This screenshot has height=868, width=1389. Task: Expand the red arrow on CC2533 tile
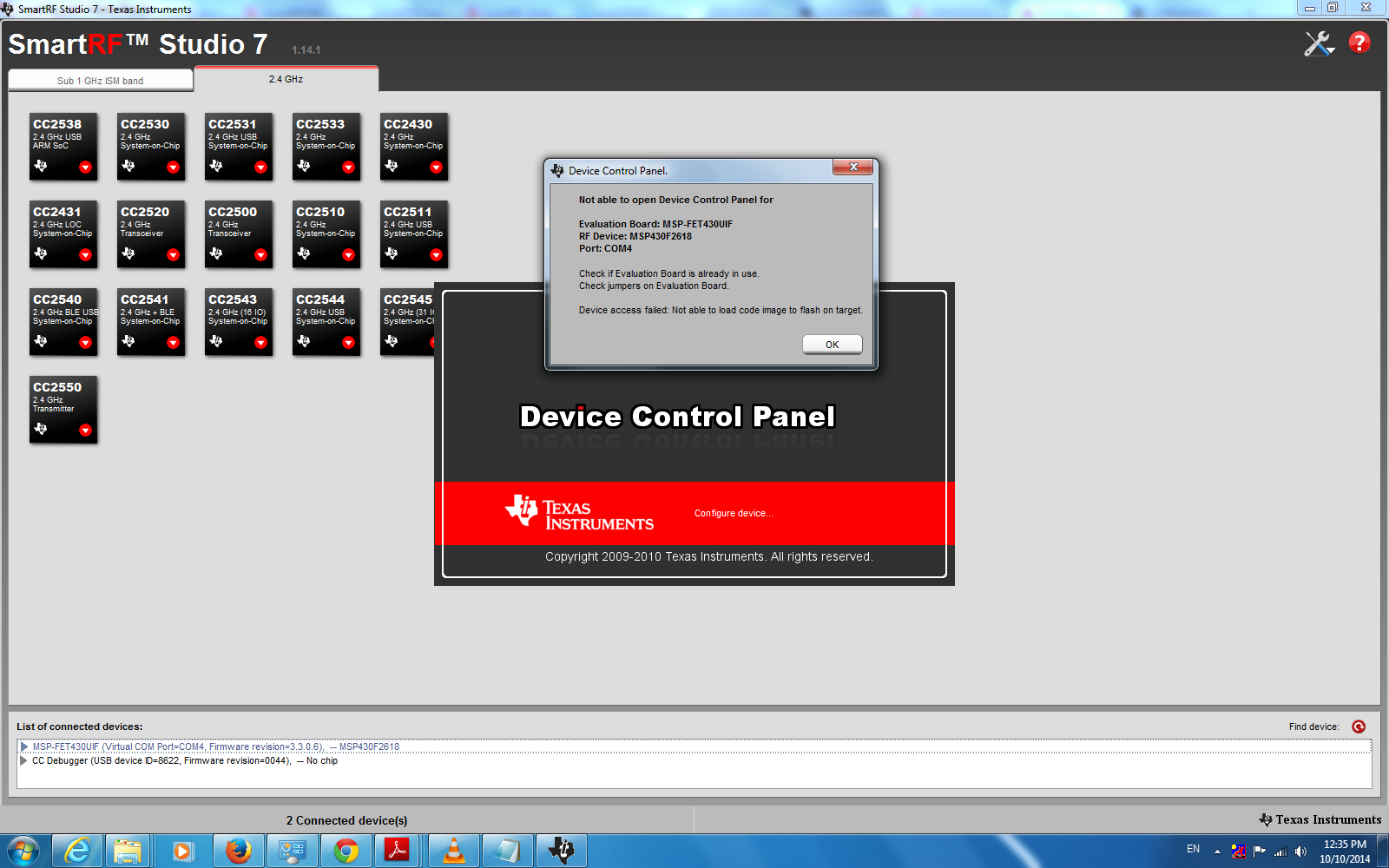pos(348,168)
